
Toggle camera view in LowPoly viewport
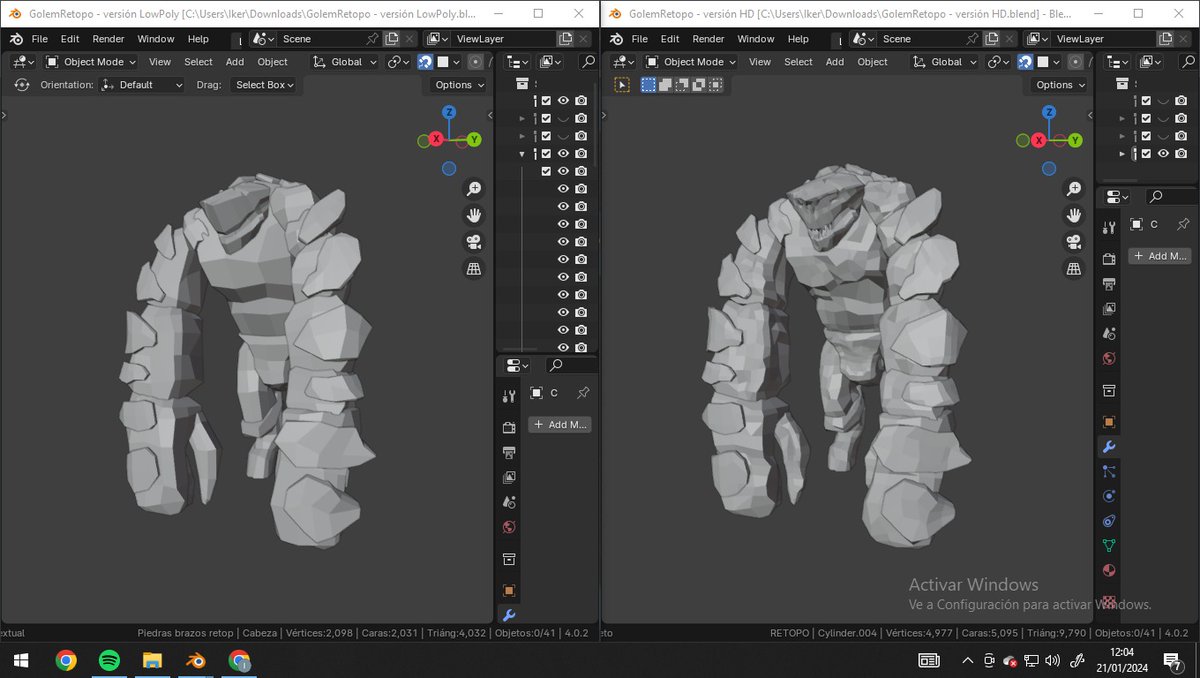(x=473, y=242)
